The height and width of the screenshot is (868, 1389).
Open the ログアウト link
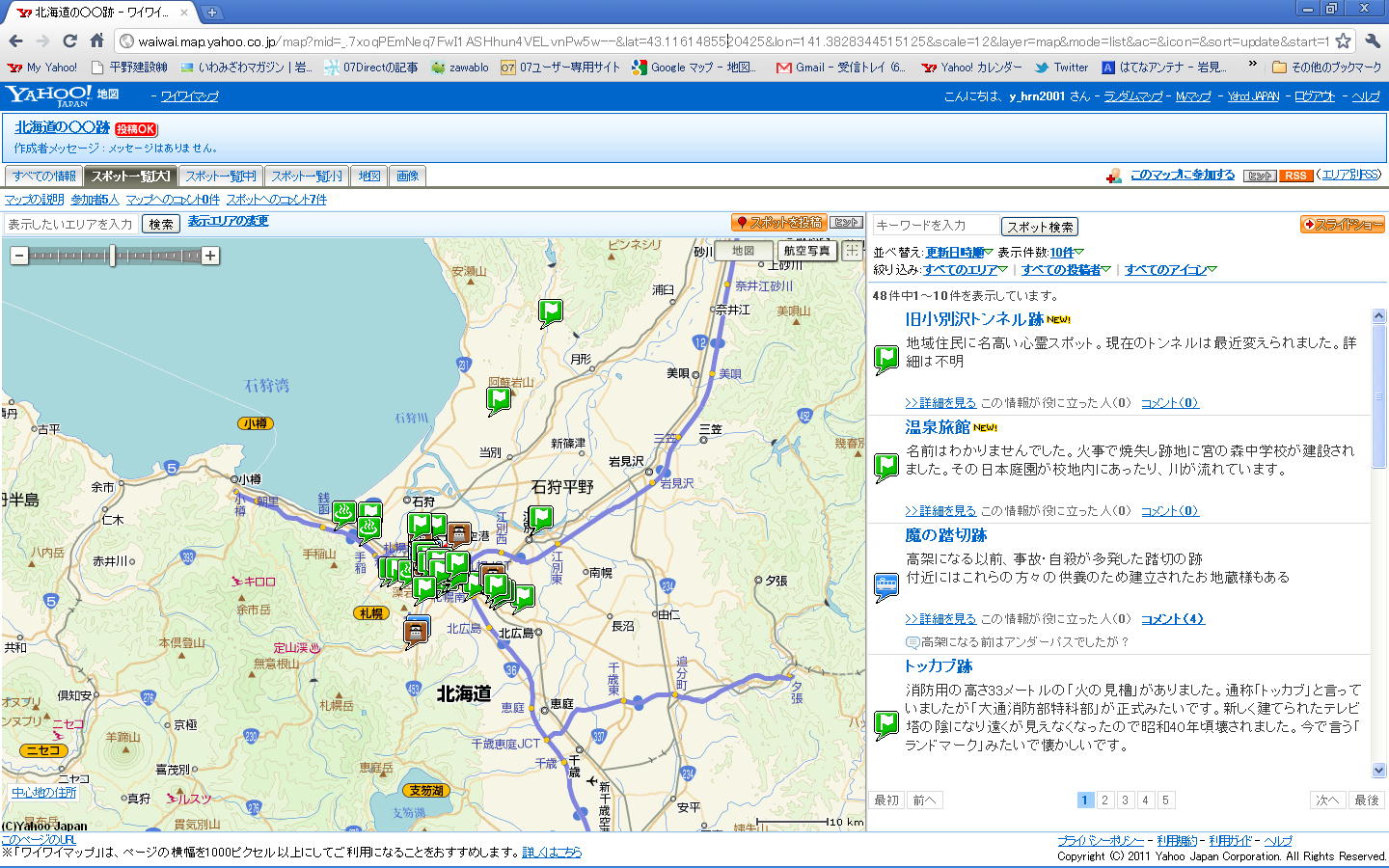click(1314, 96)
